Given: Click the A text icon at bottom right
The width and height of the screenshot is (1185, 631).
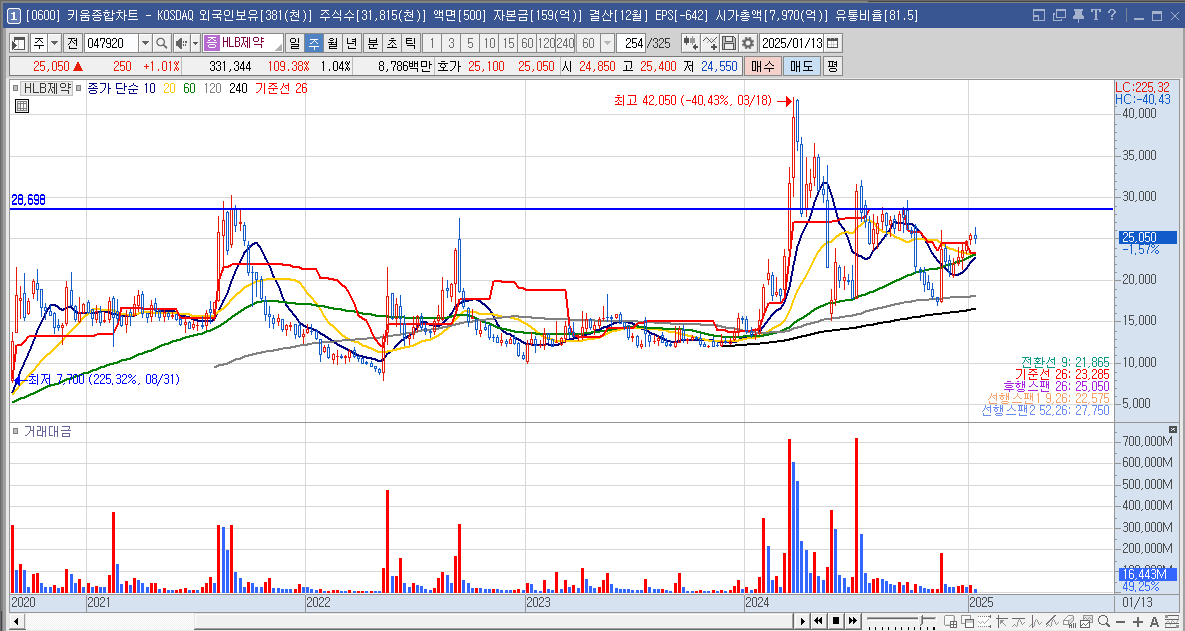Looking at the screenshot, I should pos(1154,622).
